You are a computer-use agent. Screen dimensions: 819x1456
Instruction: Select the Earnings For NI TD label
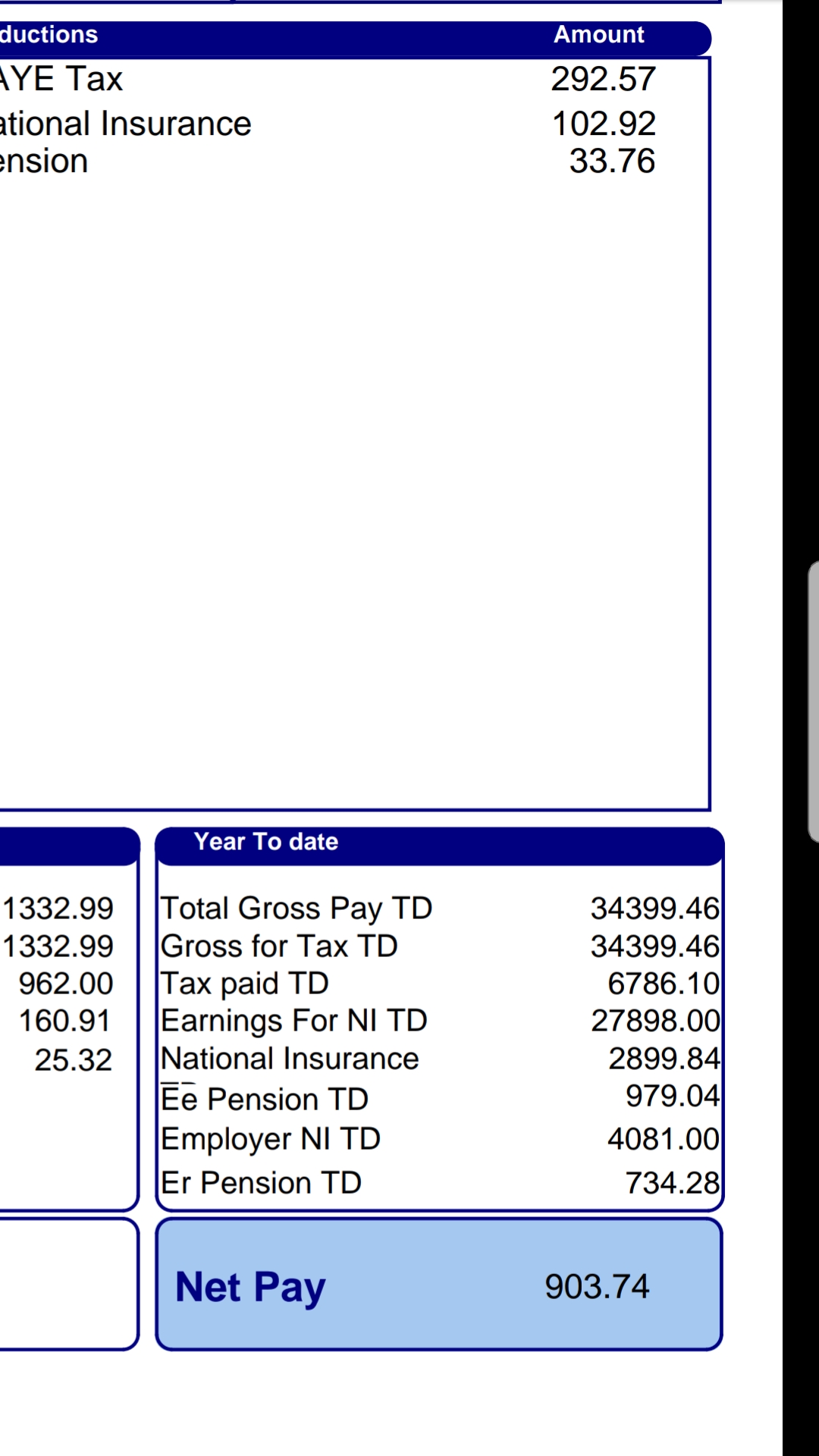tap(294, 1021)
